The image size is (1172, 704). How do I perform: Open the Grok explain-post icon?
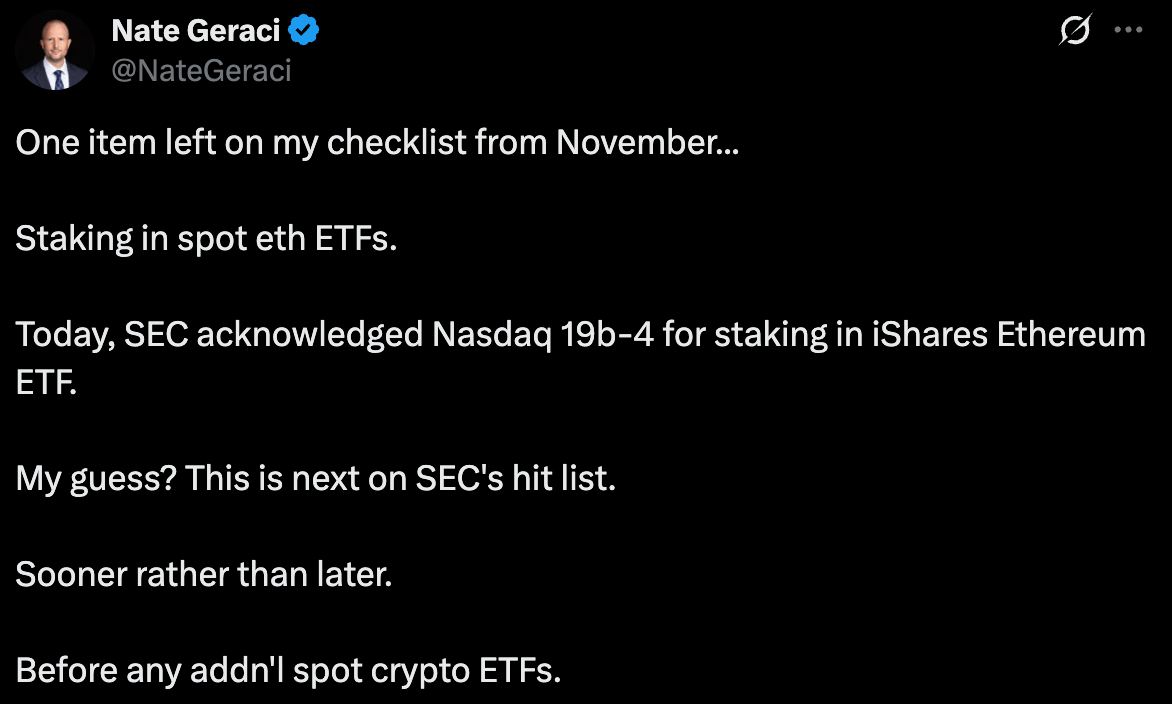tap(1075, 30)
